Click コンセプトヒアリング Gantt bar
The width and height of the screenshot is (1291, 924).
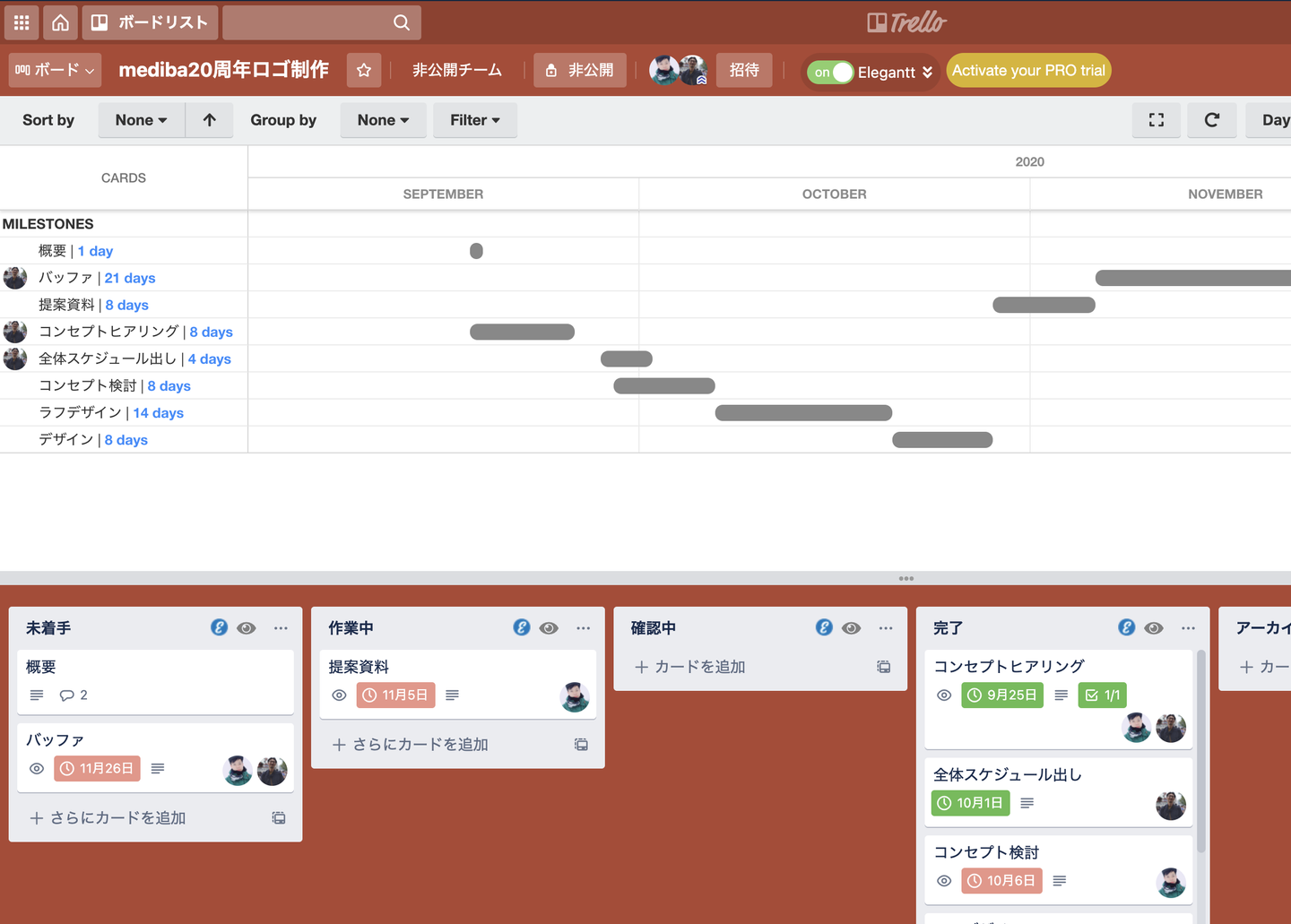(522, 332)
